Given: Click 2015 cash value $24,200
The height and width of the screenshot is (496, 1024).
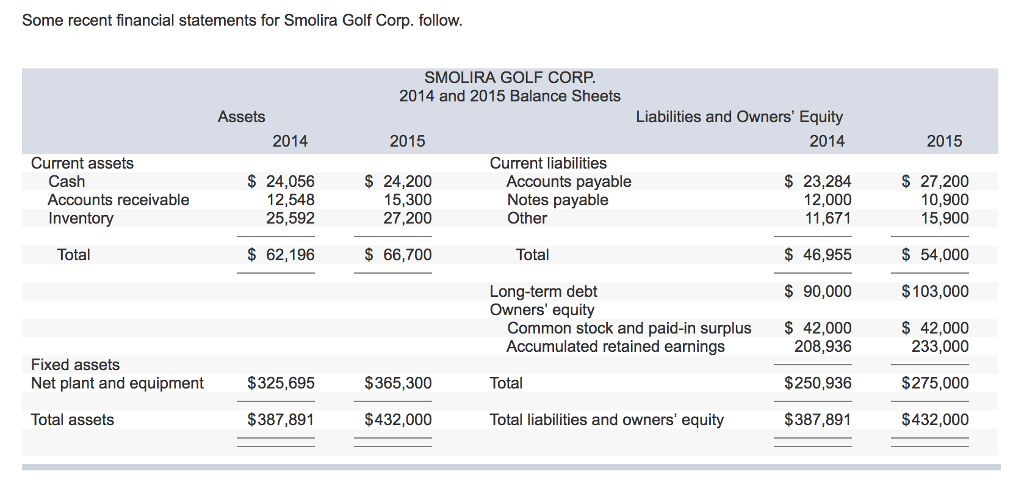Looking at the screenshot, I should point(398,181).
